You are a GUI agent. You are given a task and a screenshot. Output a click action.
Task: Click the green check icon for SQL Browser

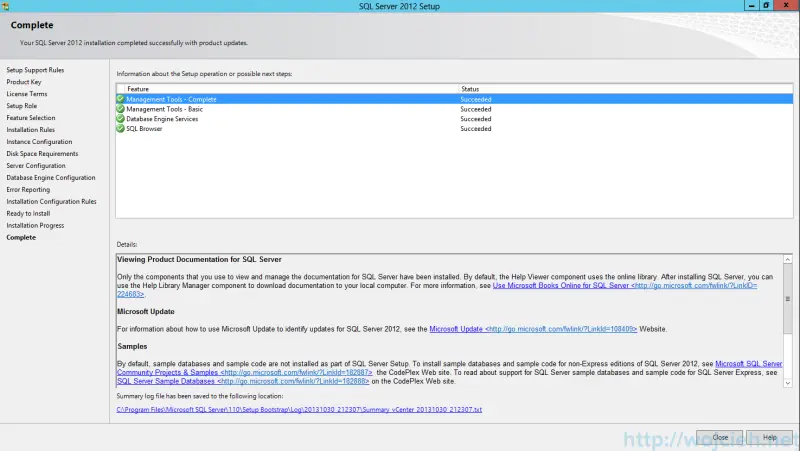pos(120,128)
